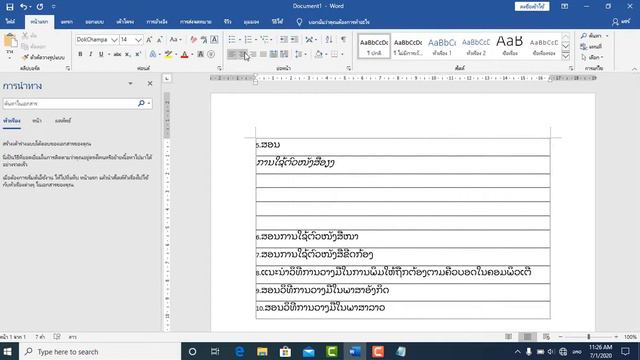Screen dimensions: 640x360
Task: Switch to the Layout ribbon tab
Action: click(125, 22)
